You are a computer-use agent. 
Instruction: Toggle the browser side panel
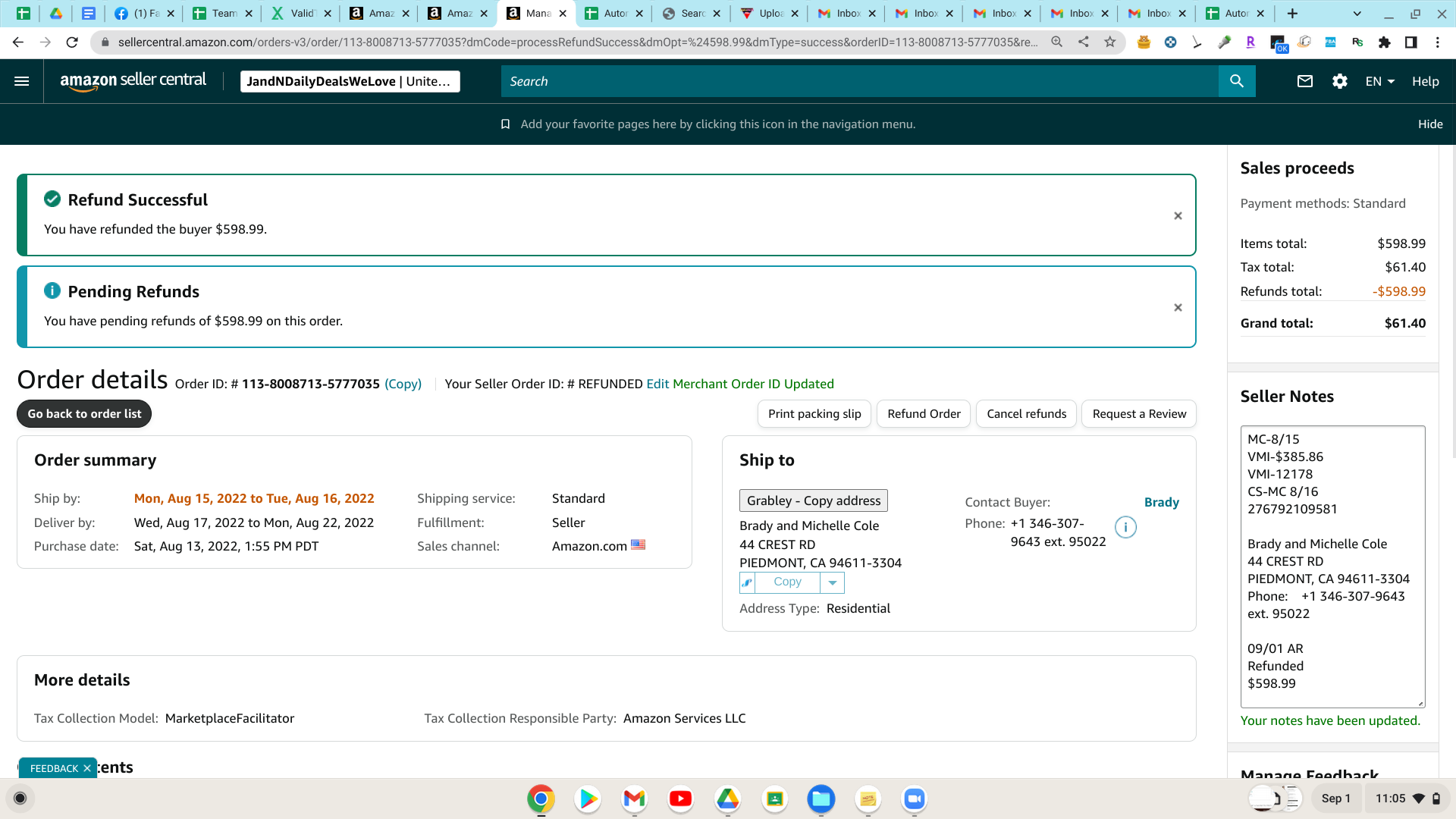point(1411,42)
